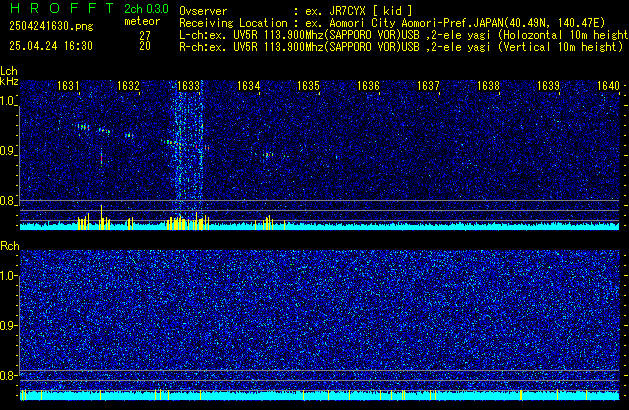The height and width of the screenshot is (410, 629).
Task: Click the Rch channel label
Action: pos(10,246)
